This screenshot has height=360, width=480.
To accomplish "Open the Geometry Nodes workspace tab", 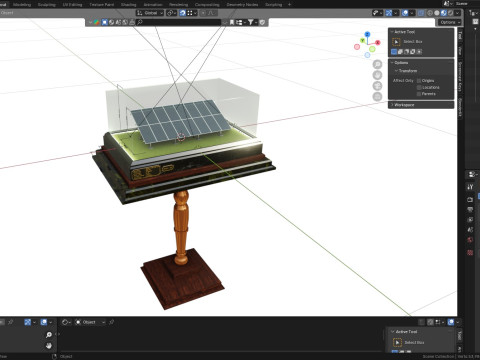I will (x=242, y=5).
